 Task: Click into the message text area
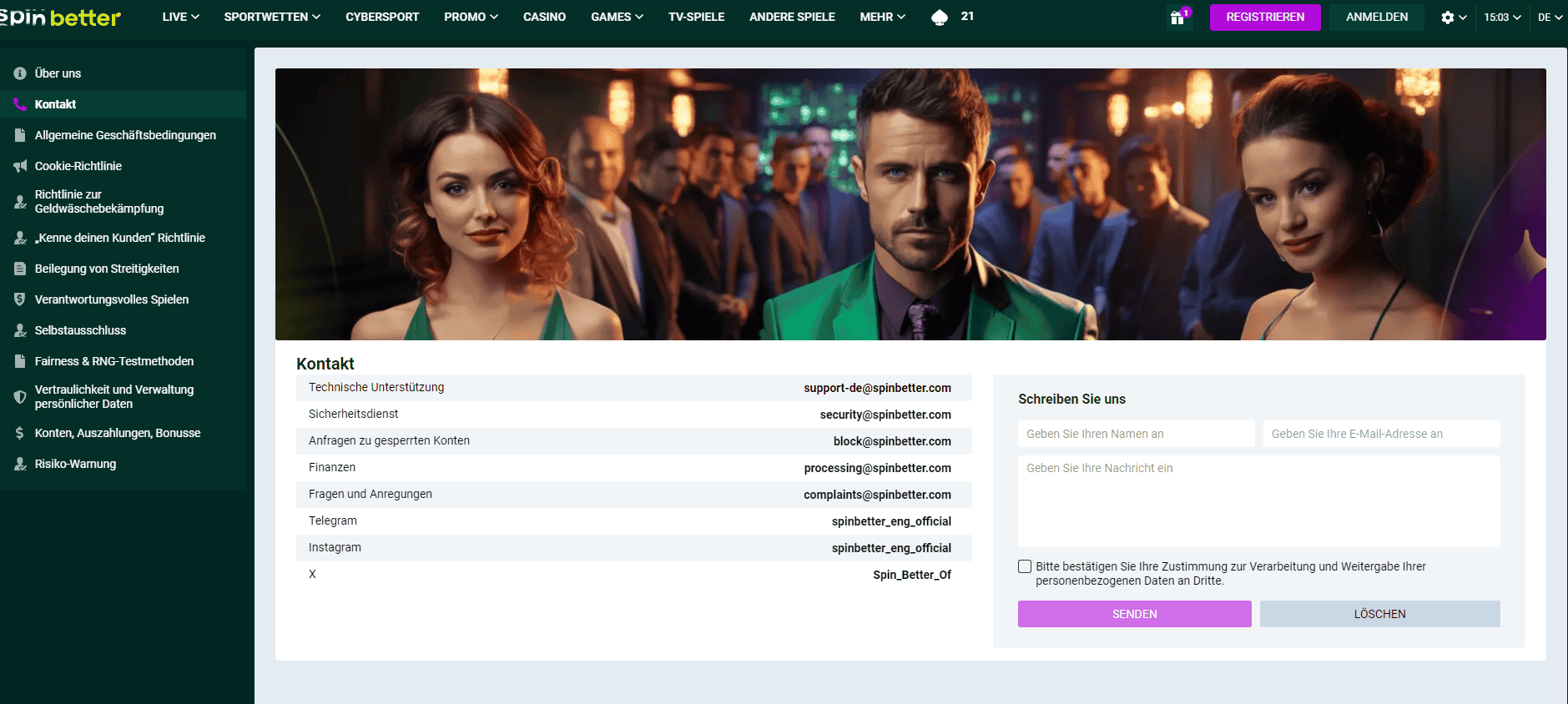(x=1259, y=501)
